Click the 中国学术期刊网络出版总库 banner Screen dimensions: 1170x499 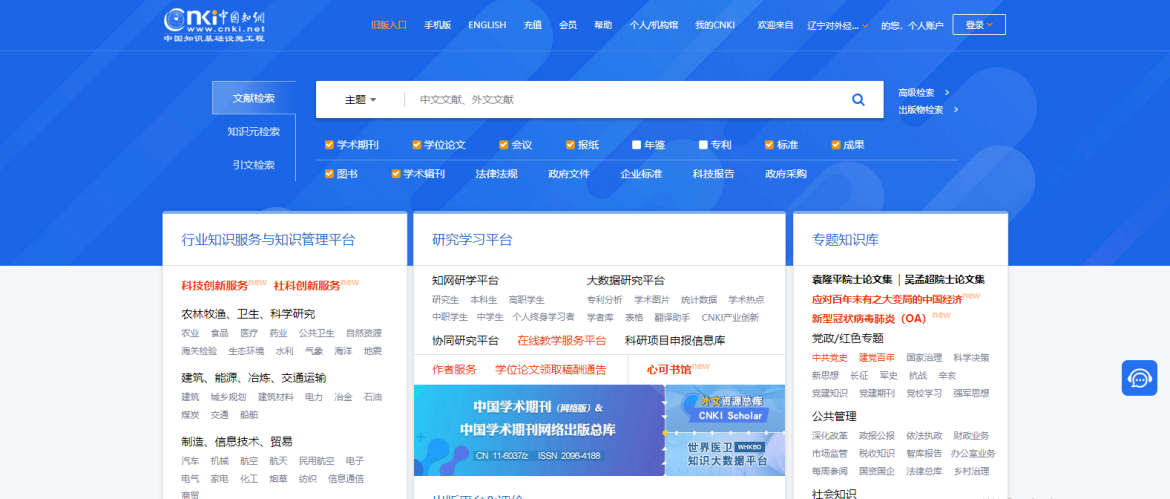(x=539, y=430)
